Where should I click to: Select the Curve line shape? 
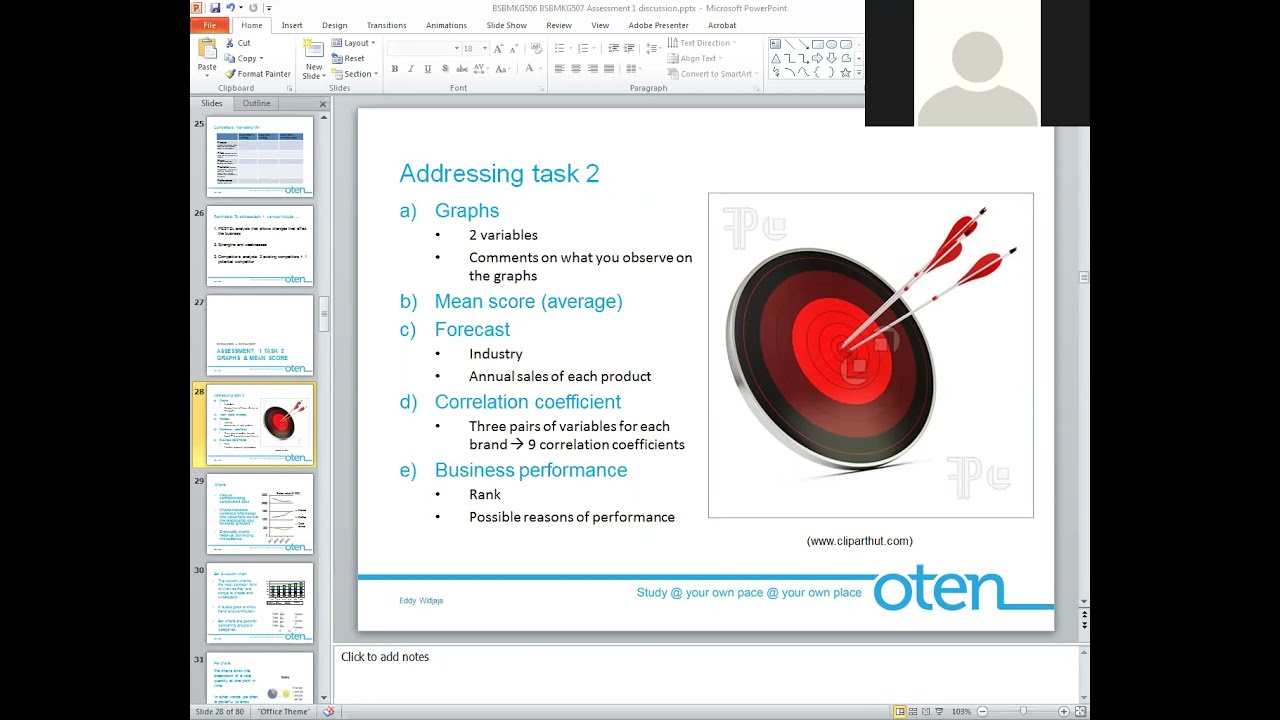pos(803,72)
